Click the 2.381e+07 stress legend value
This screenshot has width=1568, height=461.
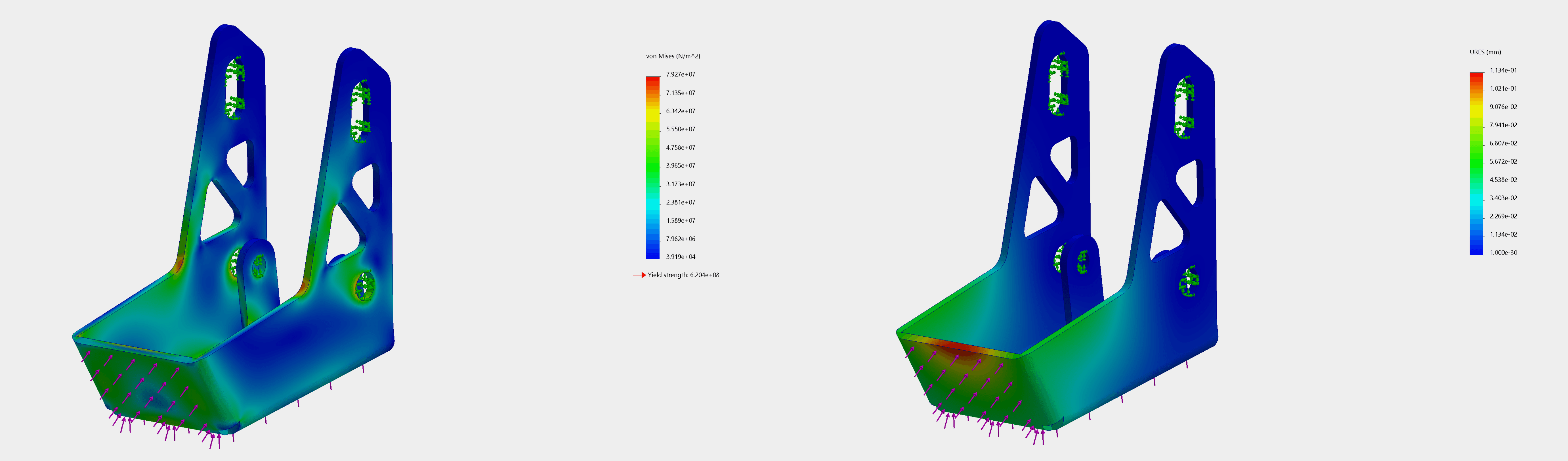click(680, 202)
